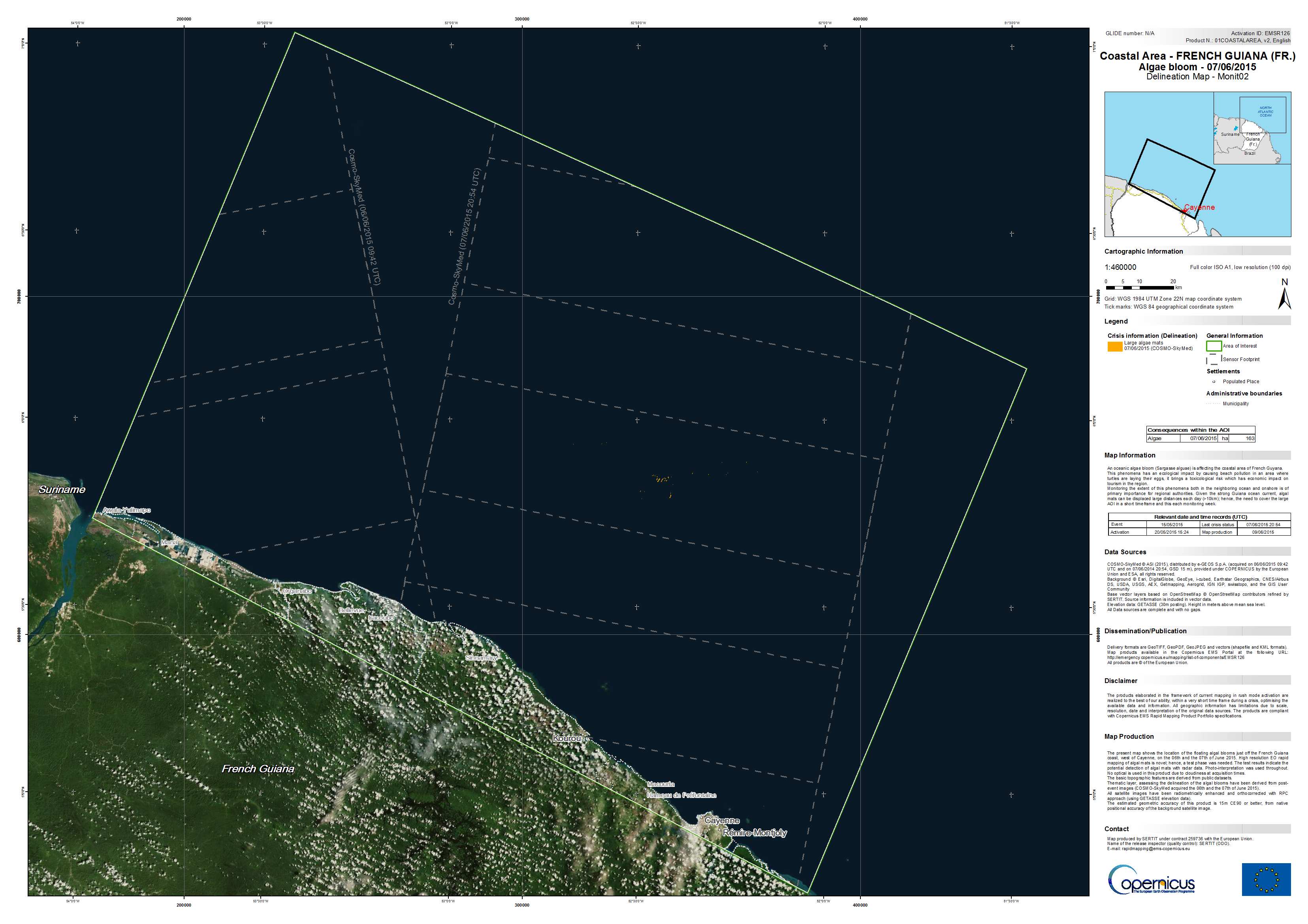Viewport: 1308px width, 924px height.
Task: Click the green Area of Interest legend symbol
Action: 1214,346
